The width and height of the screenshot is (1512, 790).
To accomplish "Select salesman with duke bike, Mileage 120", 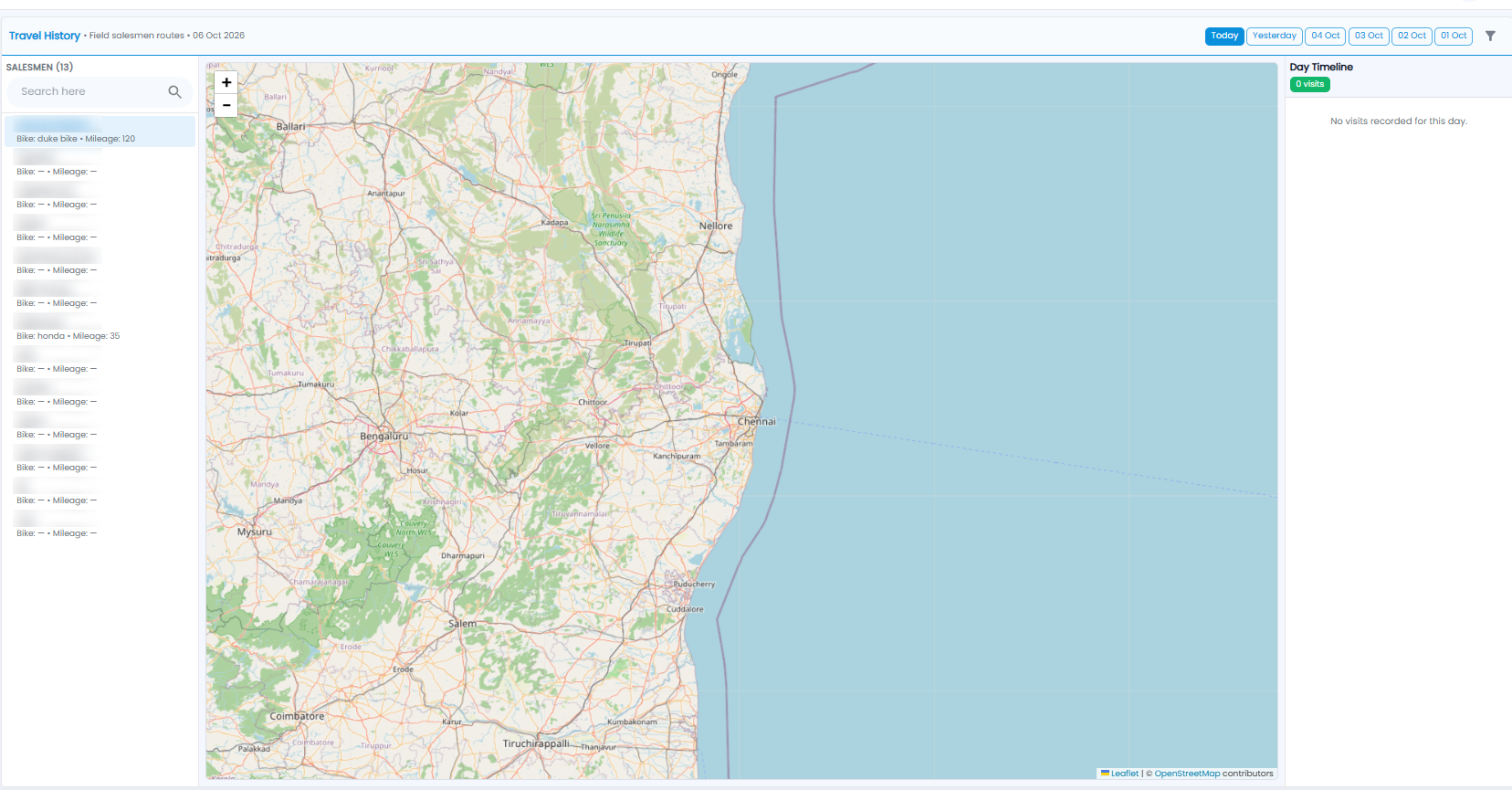I will 100,132.
